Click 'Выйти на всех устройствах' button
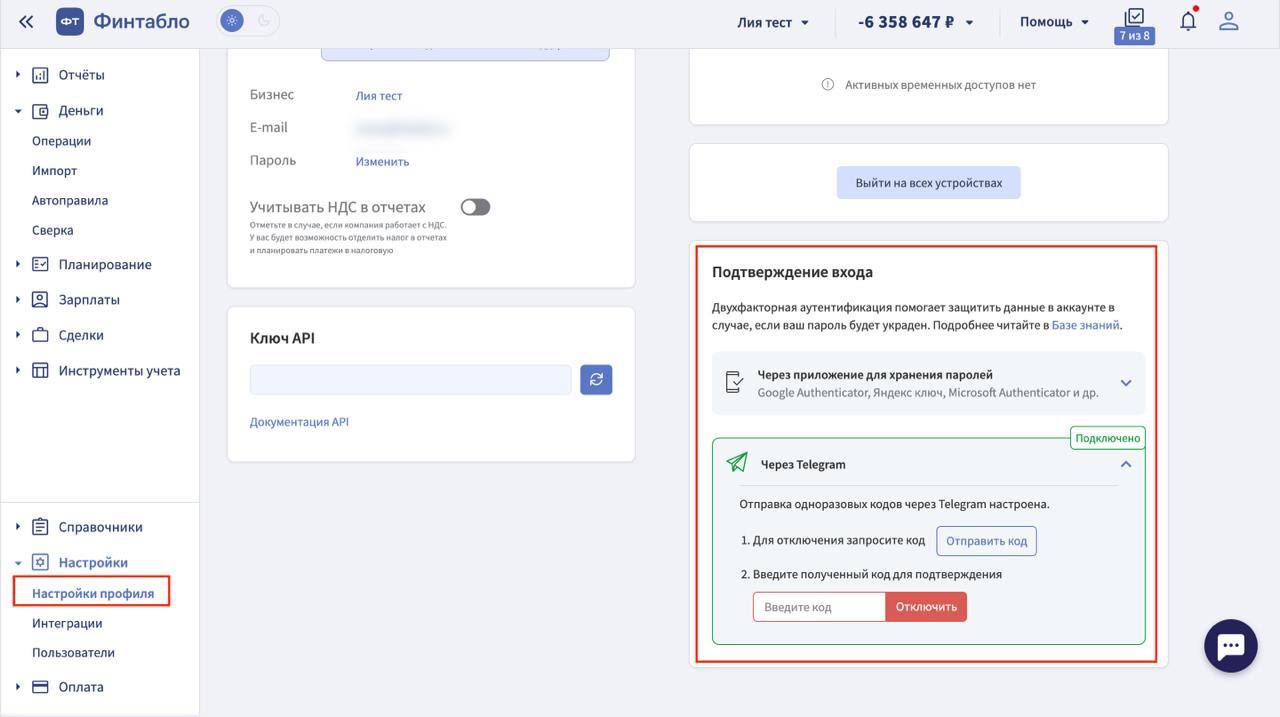The width and height of the screenshot is (1280, 717). point(928,183)
